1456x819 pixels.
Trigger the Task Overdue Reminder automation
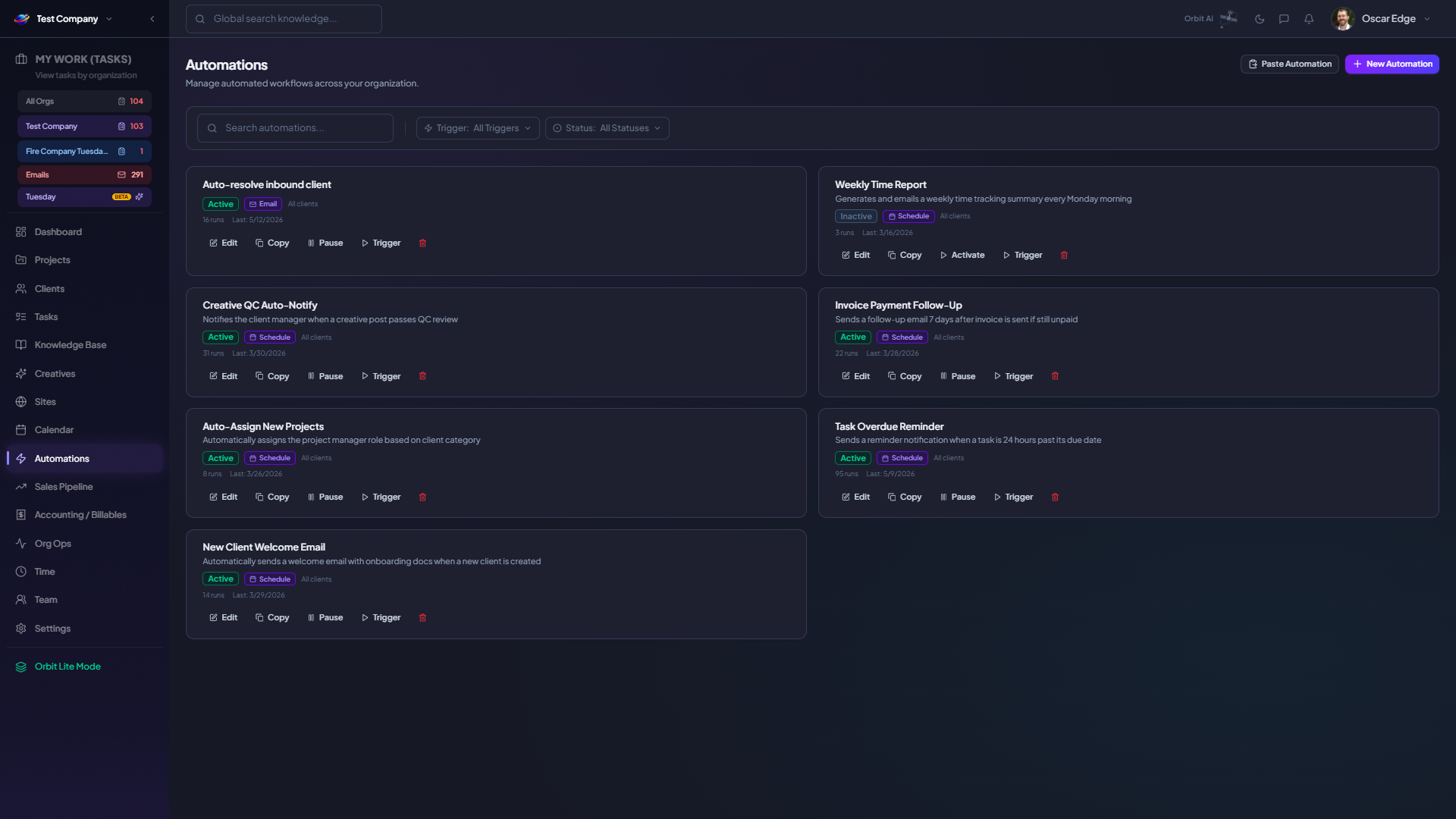(x=1013, y=497)
